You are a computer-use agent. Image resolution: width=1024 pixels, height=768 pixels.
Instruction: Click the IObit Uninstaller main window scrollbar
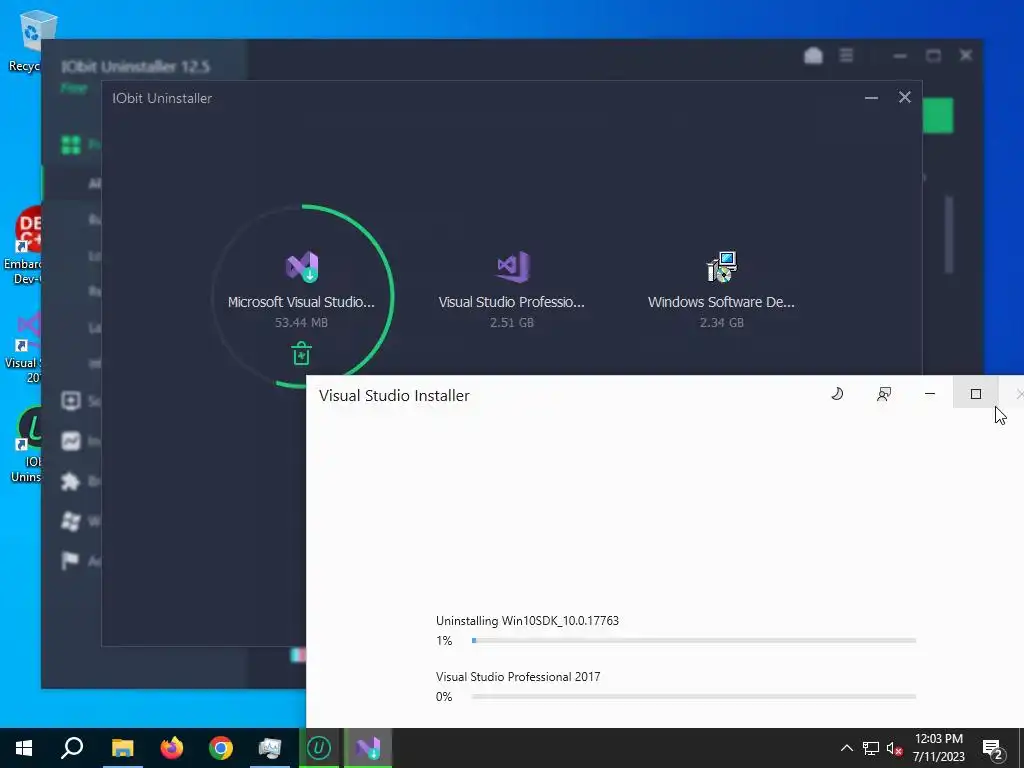click(949, 235)
